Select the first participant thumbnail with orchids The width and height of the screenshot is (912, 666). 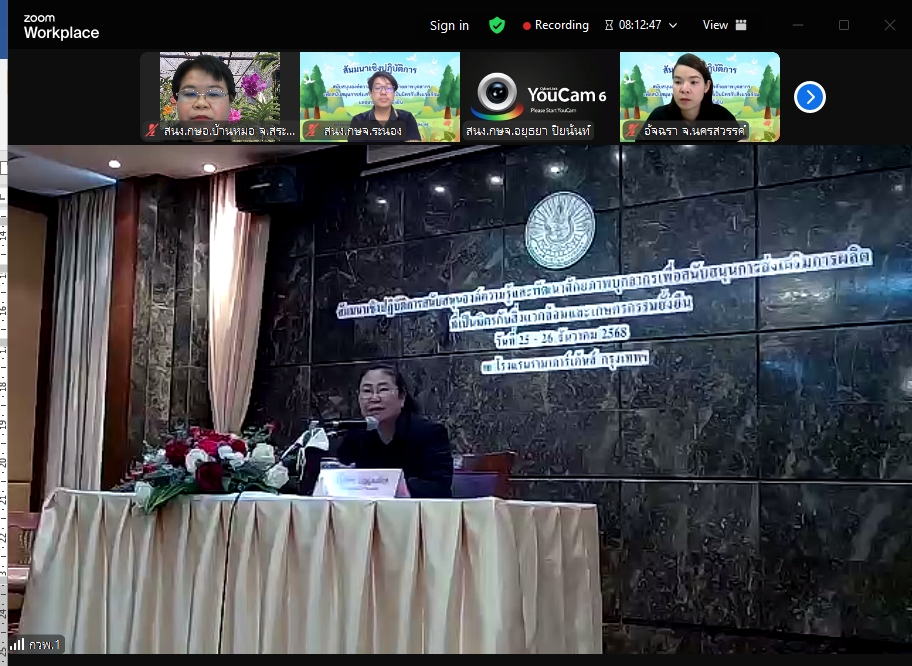coord(220,88)
